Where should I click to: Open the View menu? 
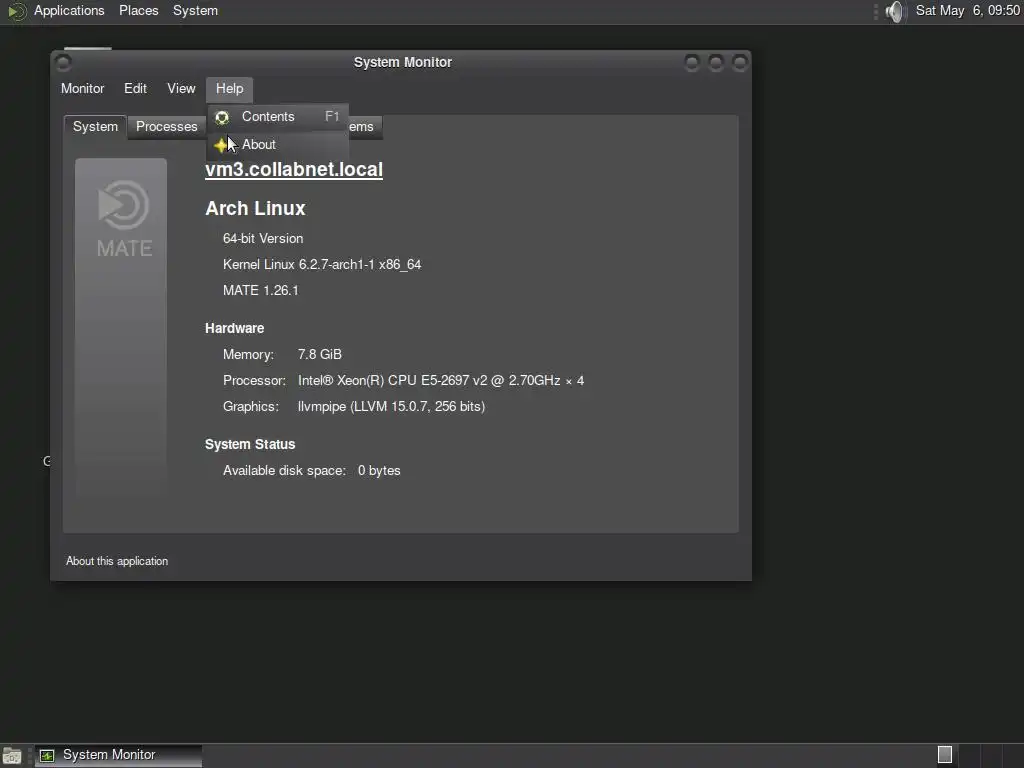tap(181, 89)
